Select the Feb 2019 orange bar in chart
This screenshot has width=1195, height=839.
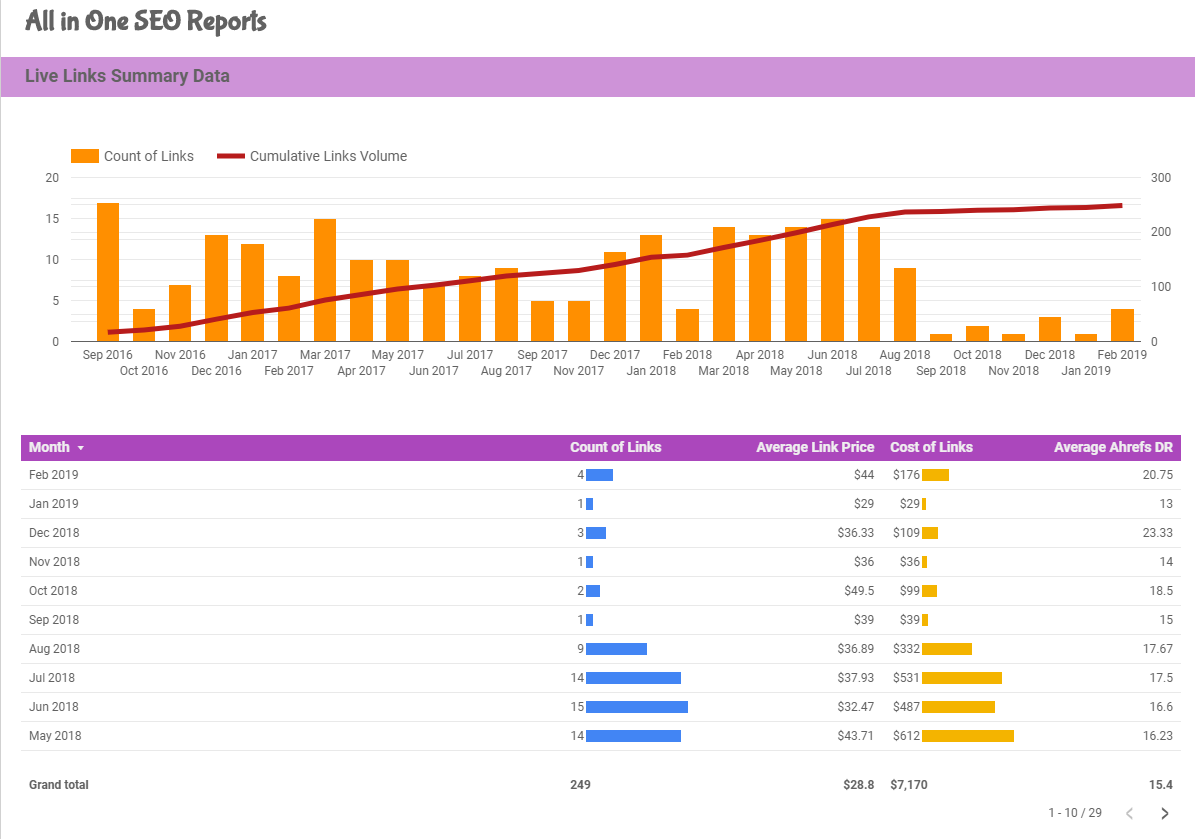1122,325
